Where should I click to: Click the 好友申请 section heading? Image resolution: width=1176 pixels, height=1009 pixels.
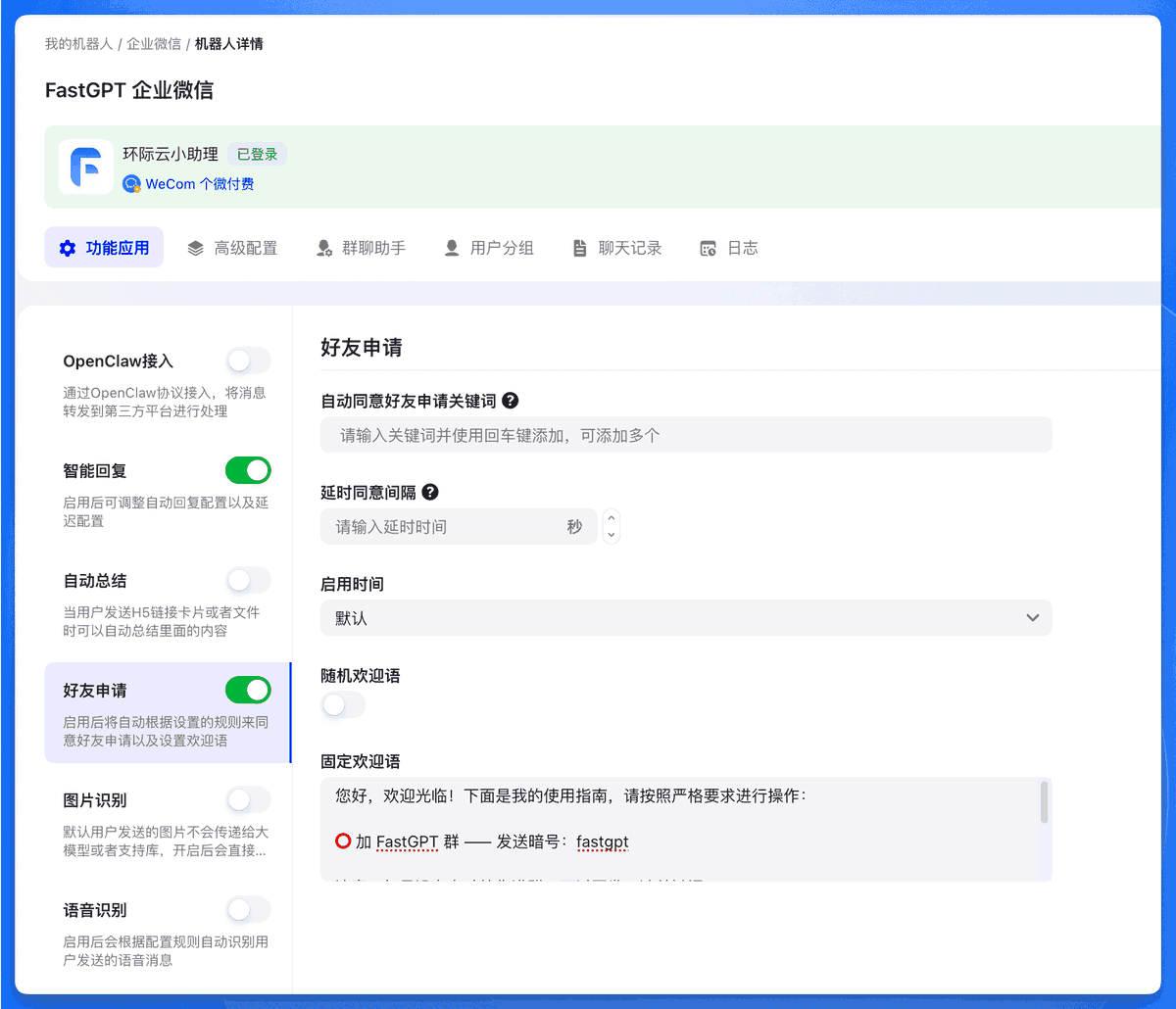point(361,348)
